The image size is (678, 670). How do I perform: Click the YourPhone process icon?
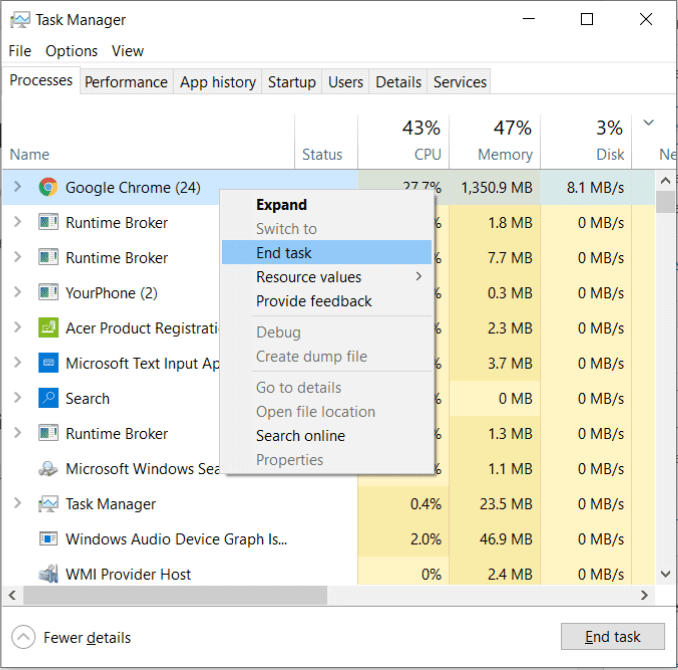(x=47, y=293)
